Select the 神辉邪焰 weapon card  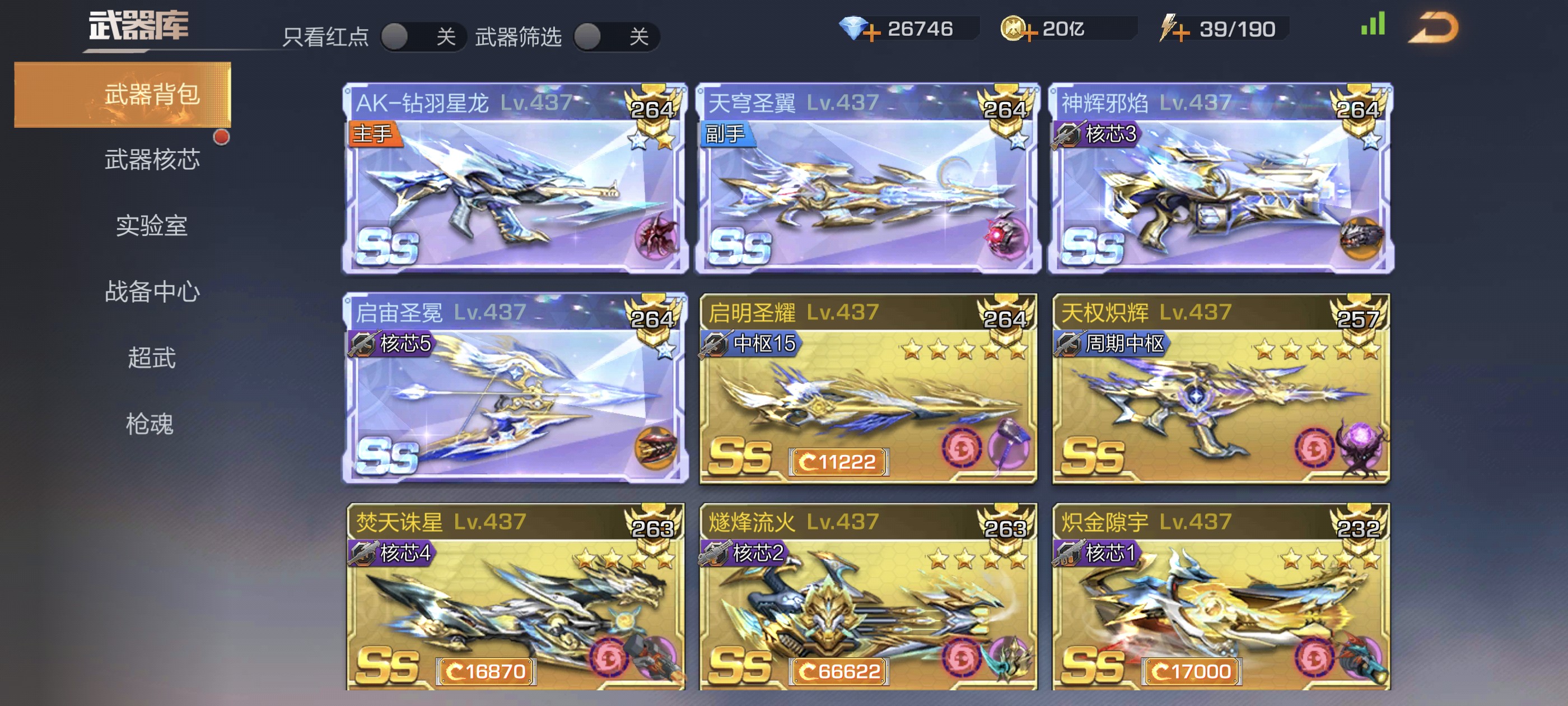click(x=1220, y=178)
